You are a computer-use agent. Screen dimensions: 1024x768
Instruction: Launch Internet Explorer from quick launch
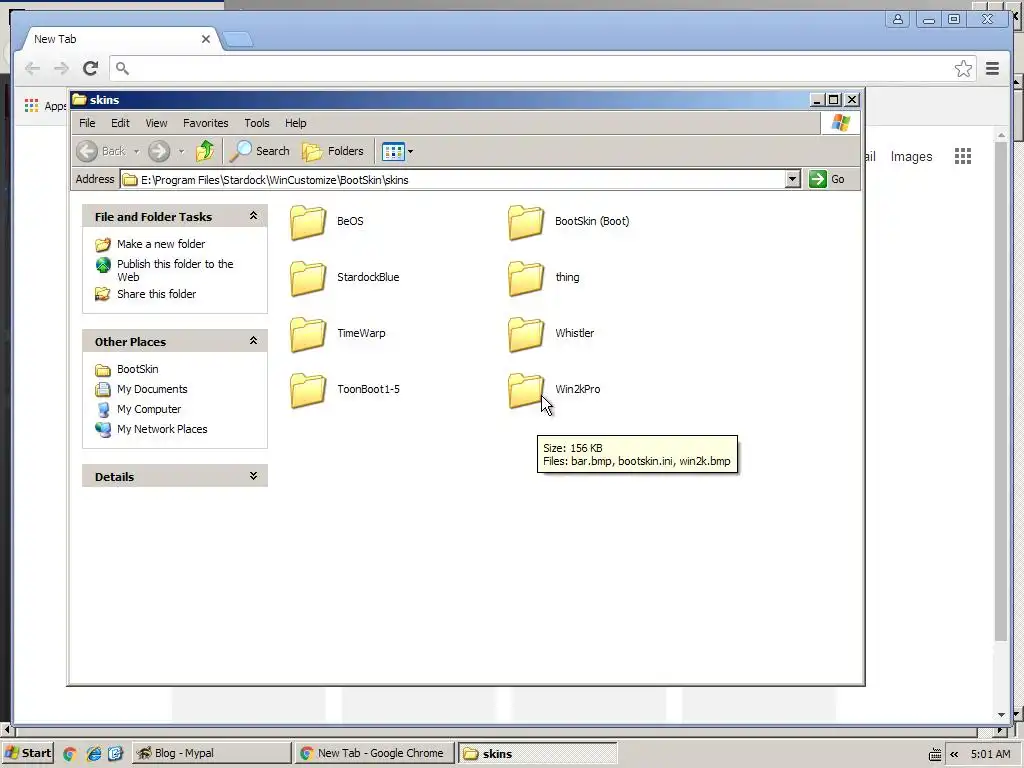pyautogui.click(x=93, y=754)
